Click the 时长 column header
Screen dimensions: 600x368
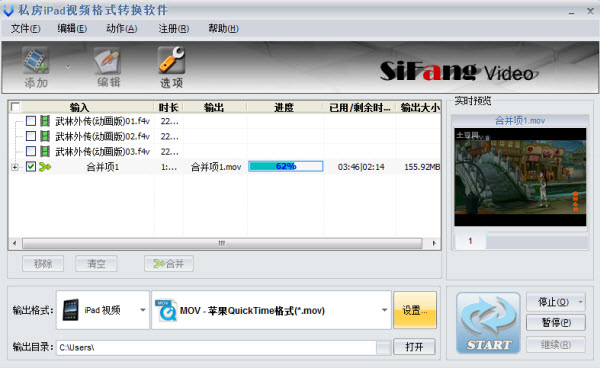[x=168, y=107]
